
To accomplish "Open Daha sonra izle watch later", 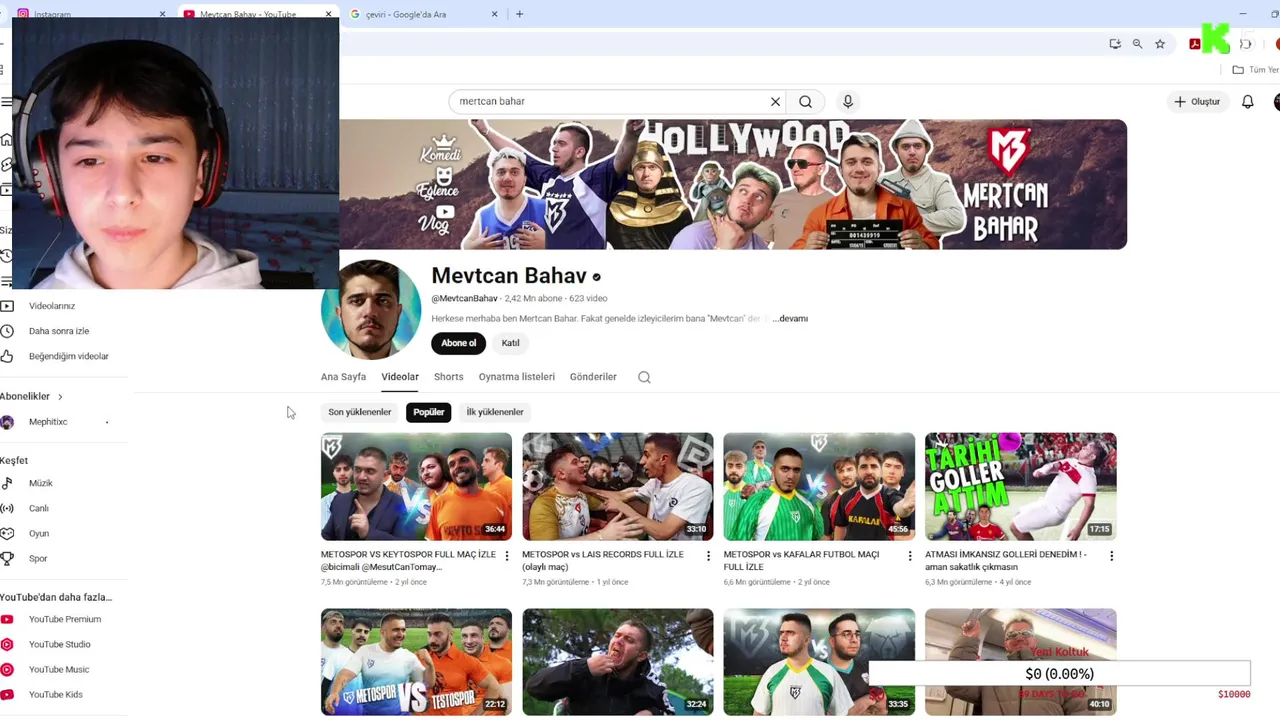I will coord(58,331).
